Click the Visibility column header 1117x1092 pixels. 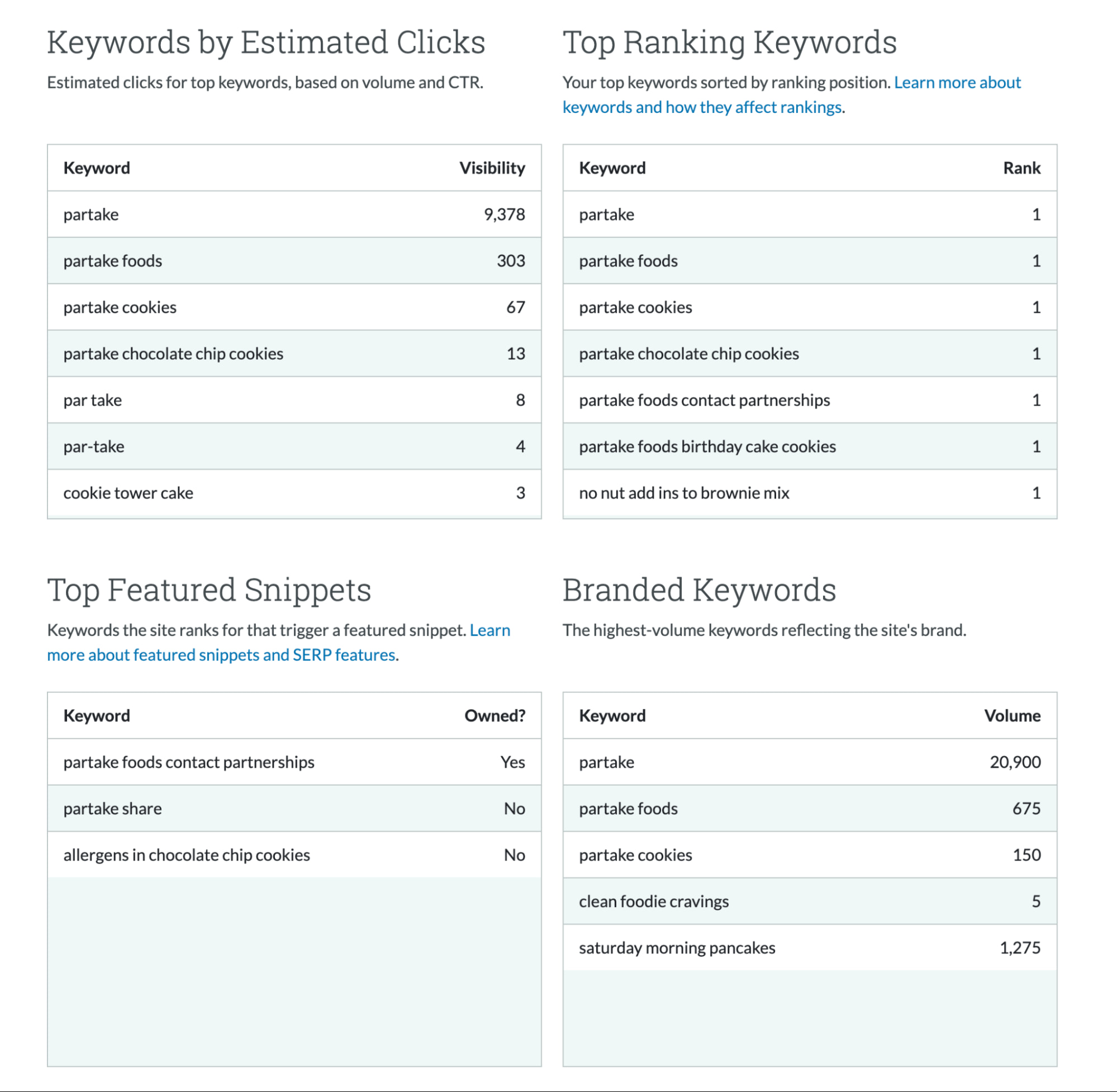pyautogui.click(x=491, y=168)
